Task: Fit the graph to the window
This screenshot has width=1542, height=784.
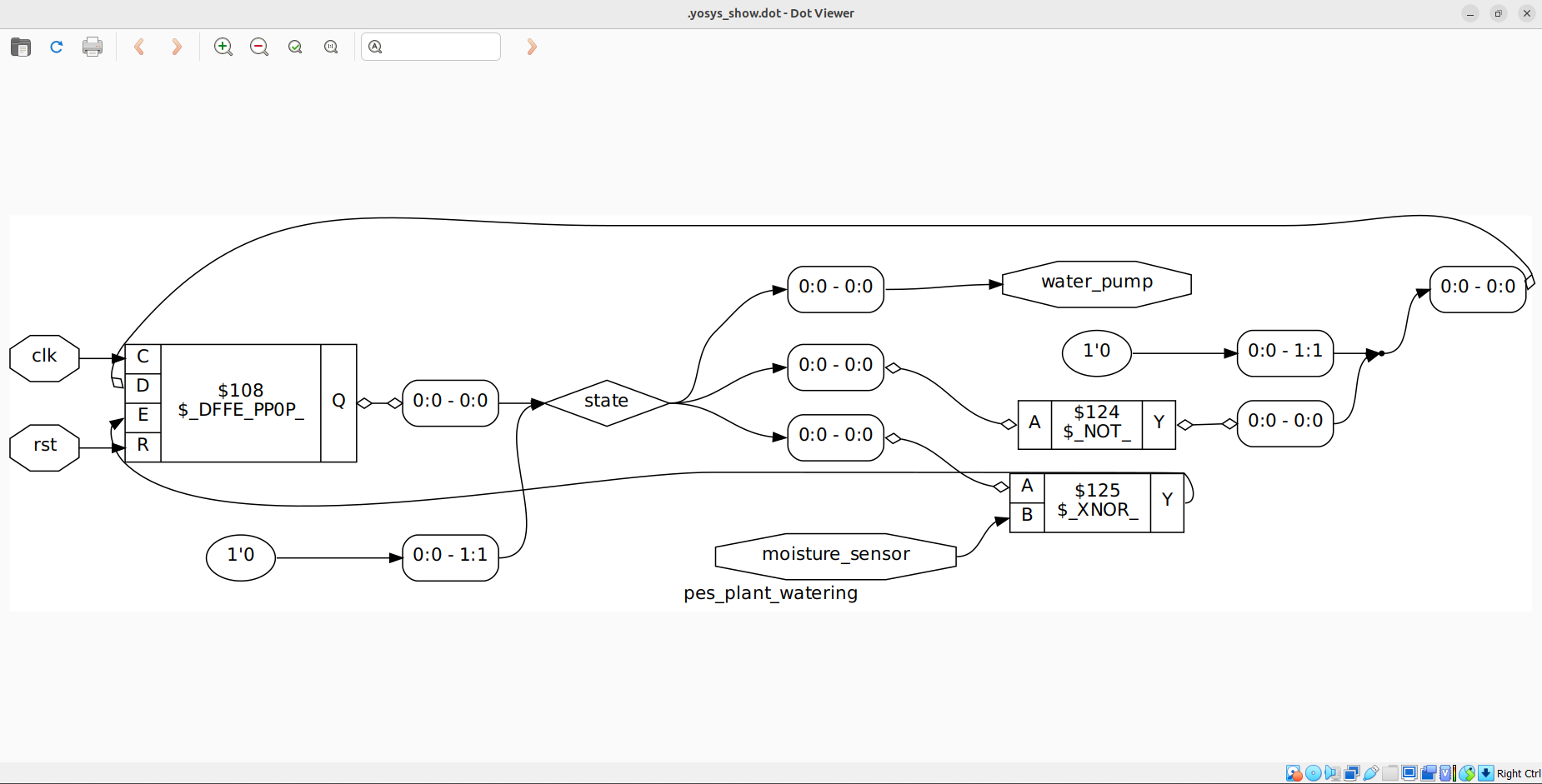Action: tap(295, 47)
